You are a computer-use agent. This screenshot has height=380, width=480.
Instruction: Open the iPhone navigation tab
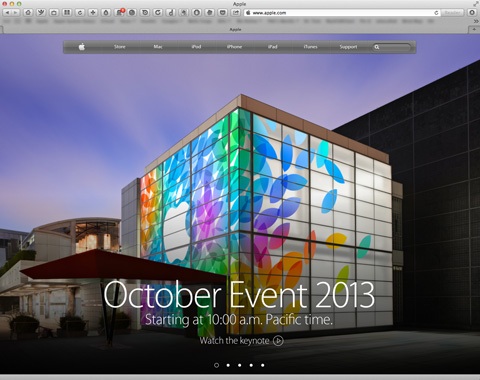(234, 47)
